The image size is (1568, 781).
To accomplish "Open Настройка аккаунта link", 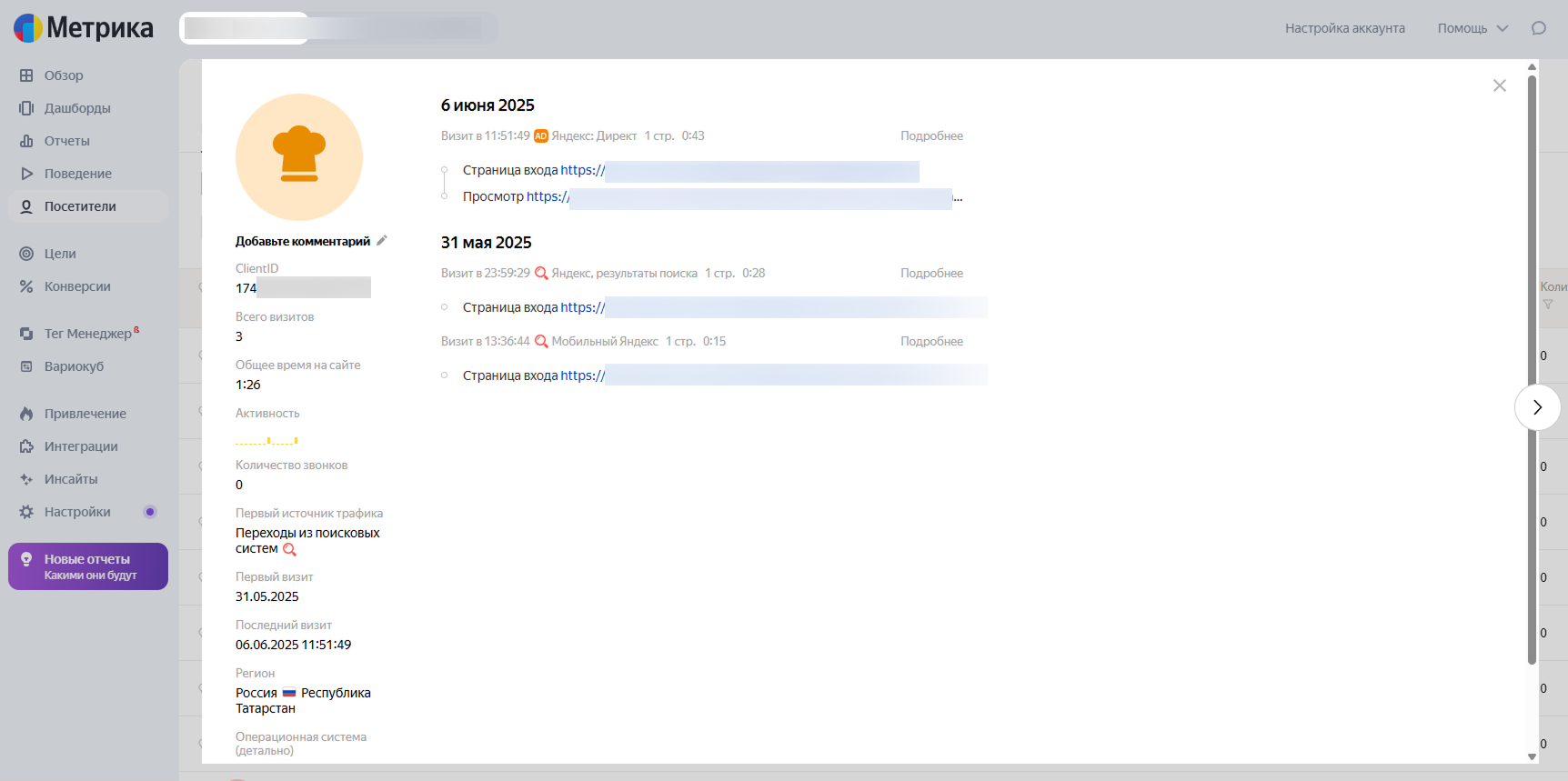I will [x=1344, y=28].
